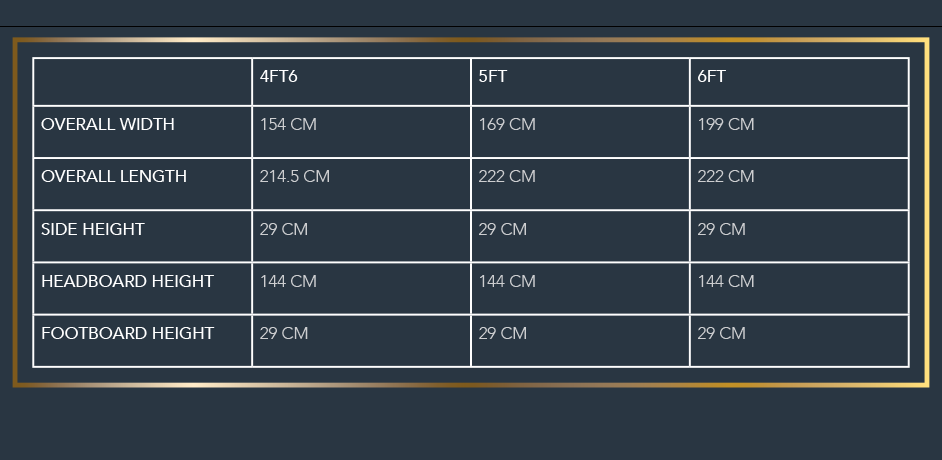Select the SIDE HEIGHT row label
942x460 pixels.
[x=93, y=230]
